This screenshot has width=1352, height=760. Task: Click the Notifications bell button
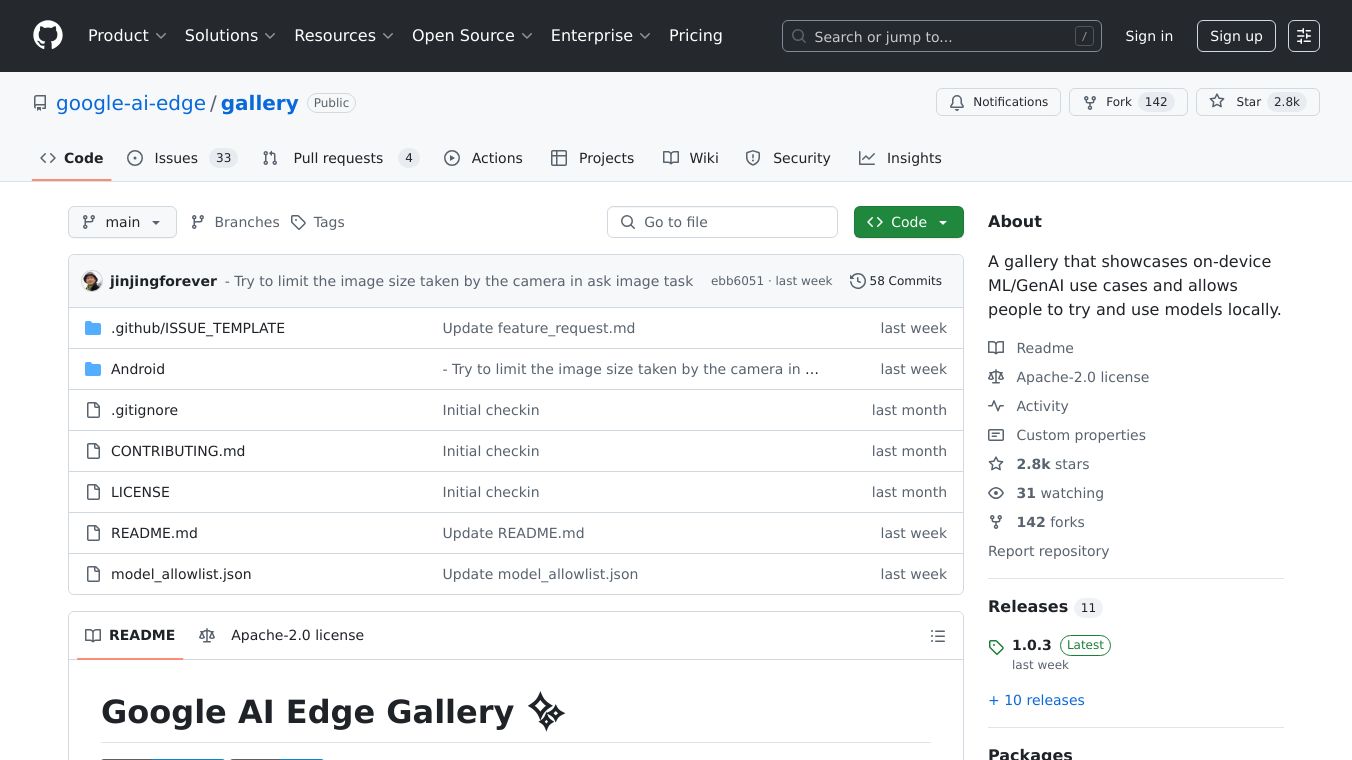pos(998,102)
